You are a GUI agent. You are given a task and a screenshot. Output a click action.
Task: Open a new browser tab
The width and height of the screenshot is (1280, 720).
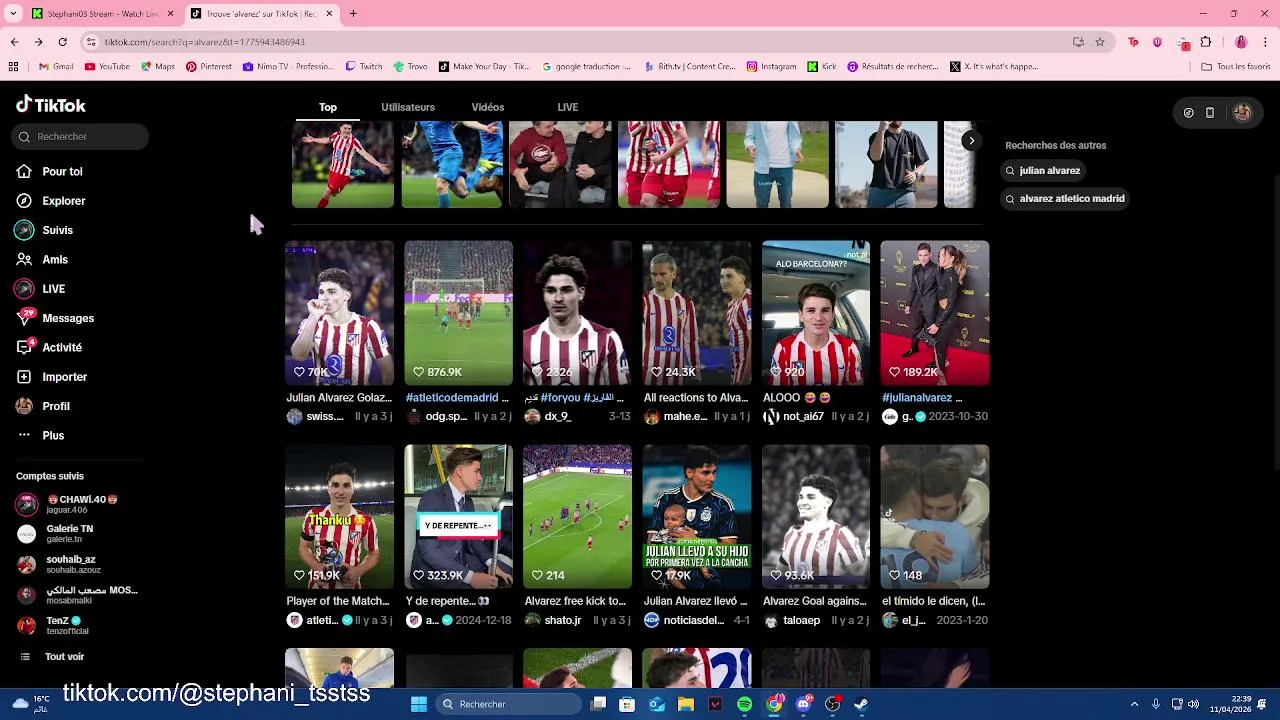pyautogui.click(x=353, y=14)
